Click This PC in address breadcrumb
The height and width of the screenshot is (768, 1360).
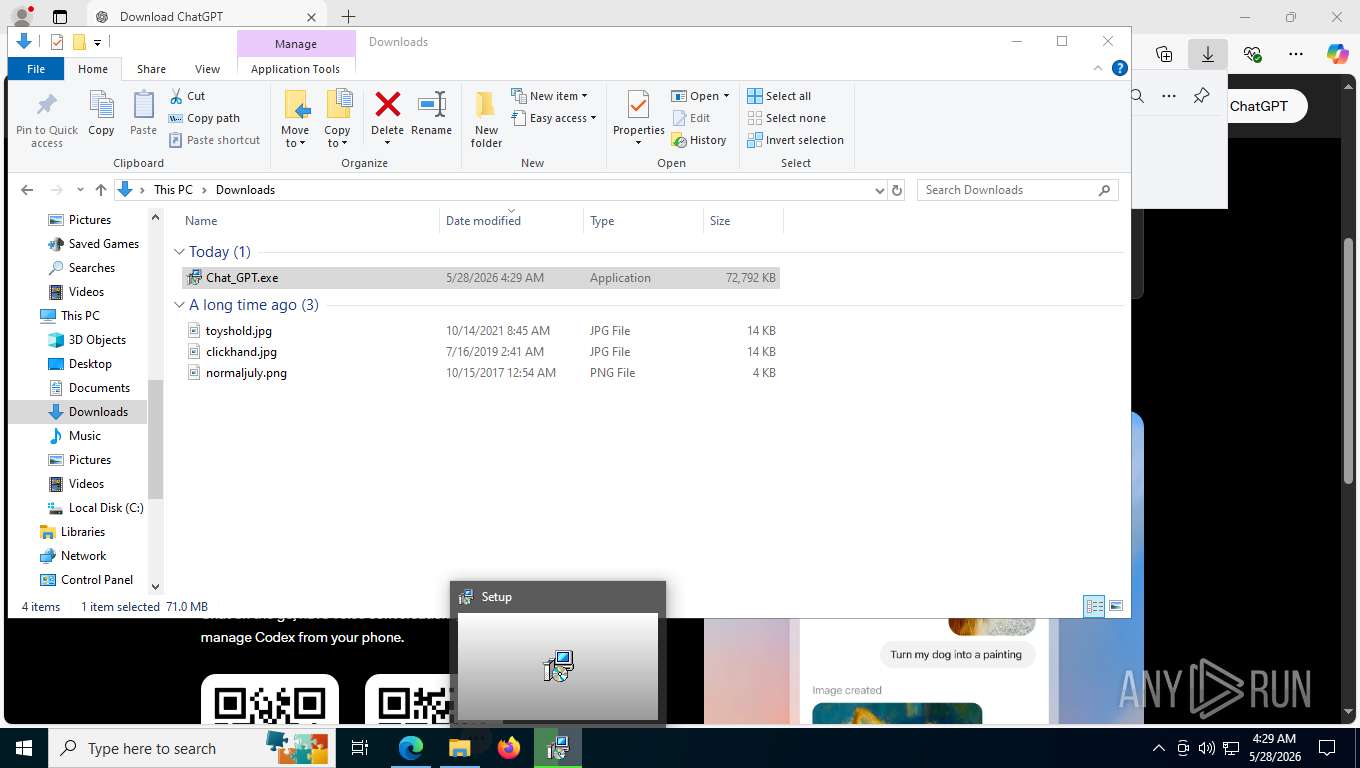tap(173, 190)
